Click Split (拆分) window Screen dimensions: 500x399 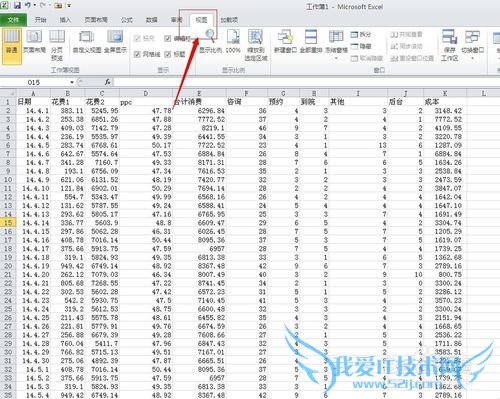click(361, 34)
